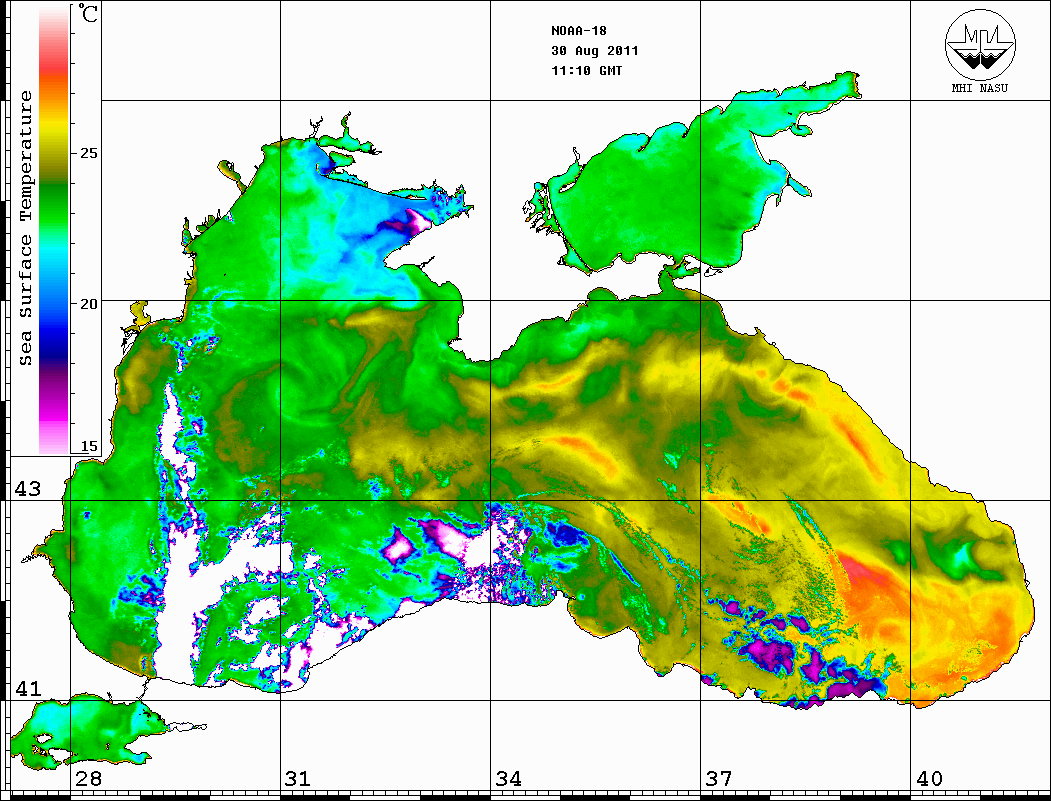
Task: Click longitude label '31'
Action: [298, 779]
